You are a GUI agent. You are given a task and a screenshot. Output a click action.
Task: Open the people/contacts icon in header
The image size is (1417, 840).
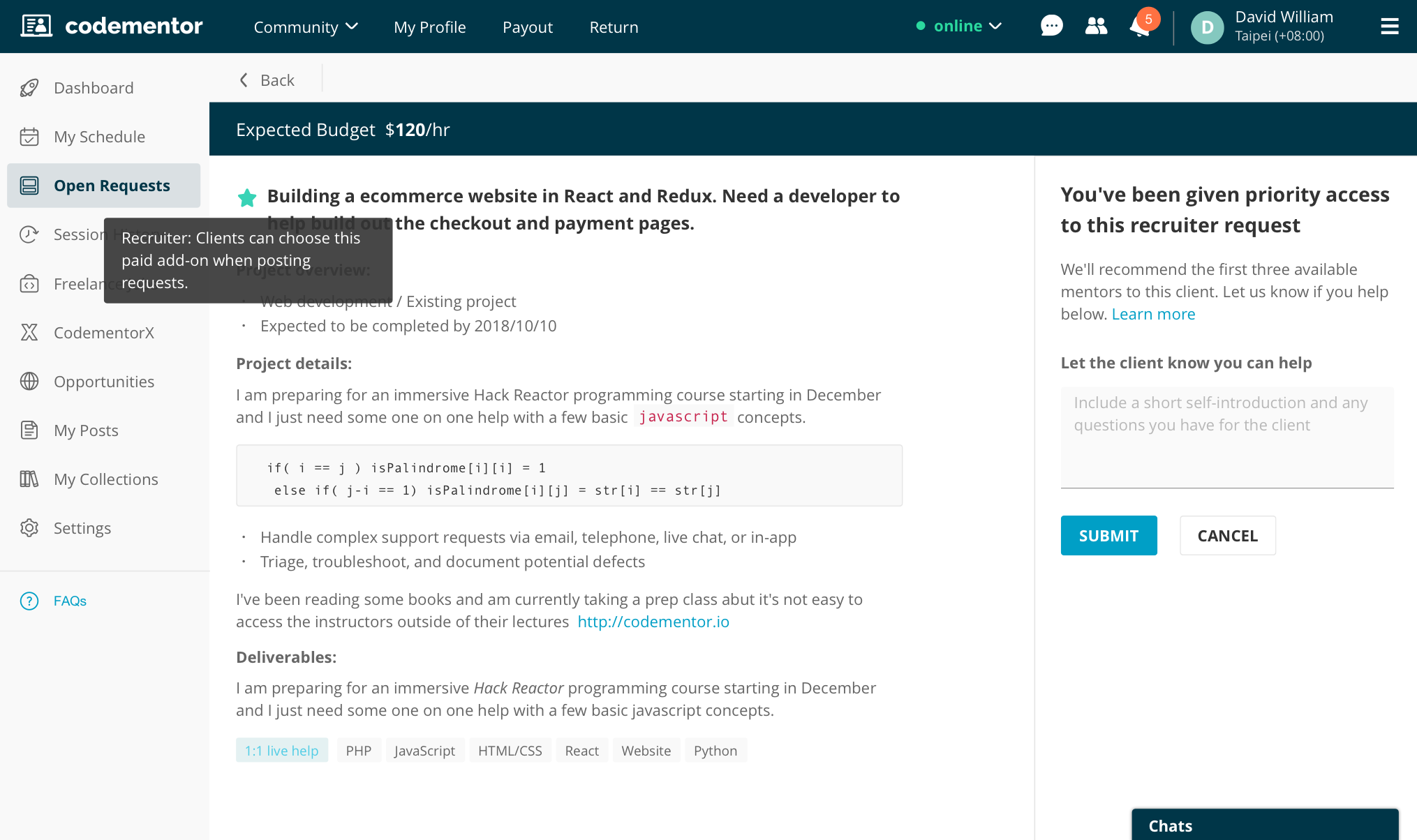pos(1096,27)
